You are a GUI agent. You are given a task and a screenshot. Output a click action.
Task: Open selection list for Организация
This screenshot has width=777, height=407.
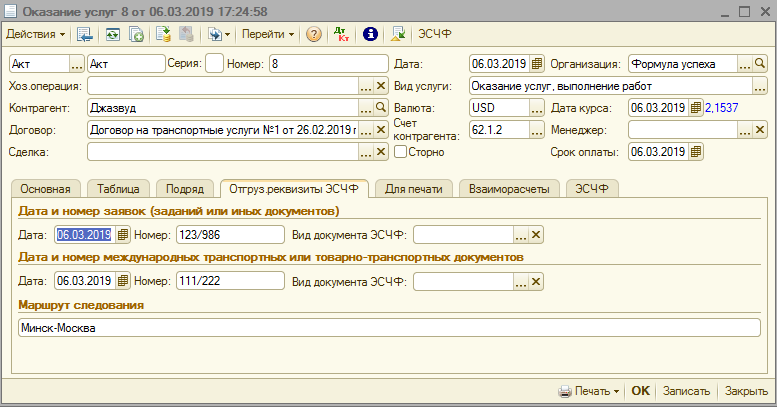click(745, 64)
